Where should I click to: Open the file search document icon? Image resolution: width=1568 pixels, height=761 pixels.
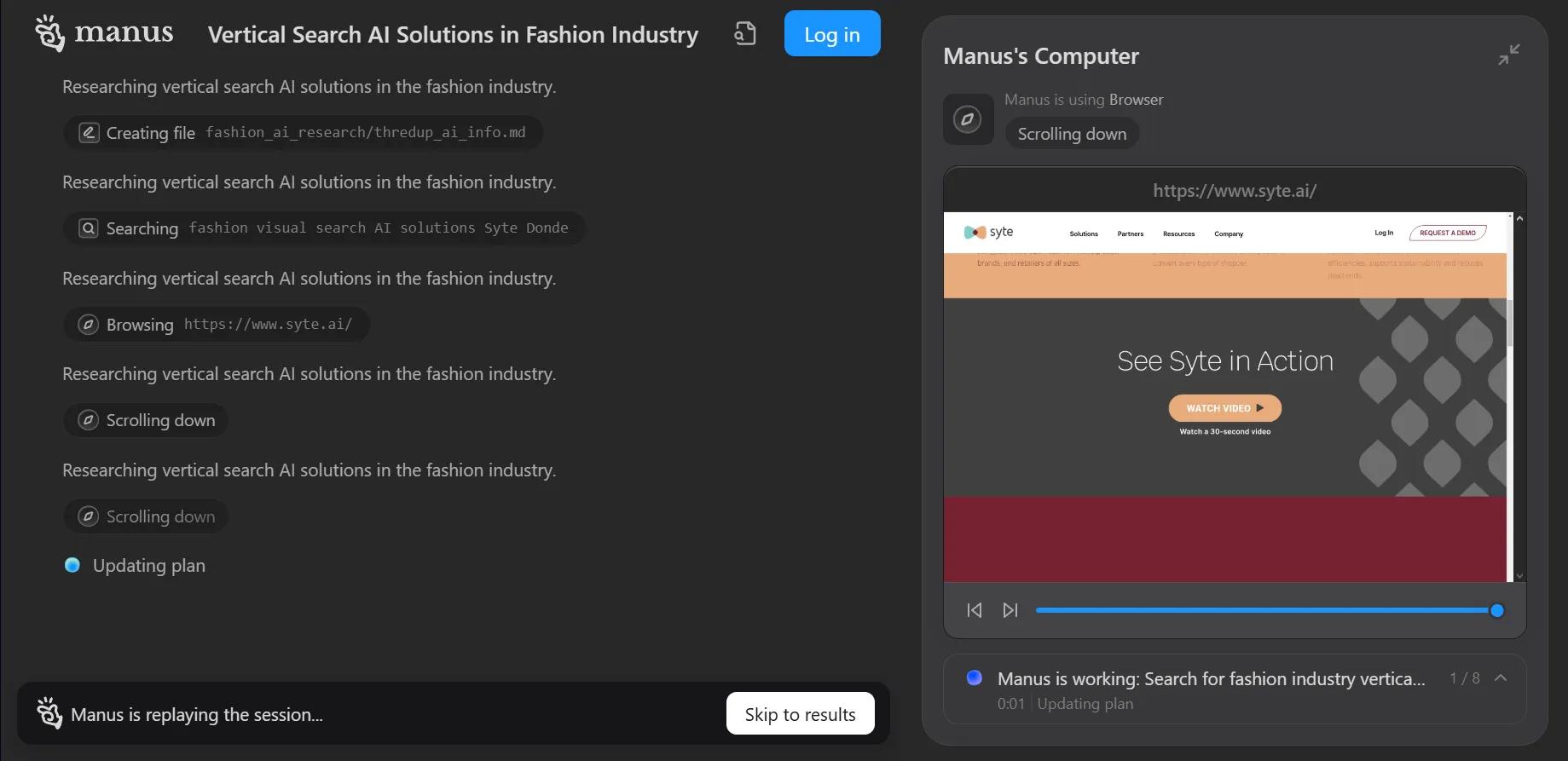745,33
